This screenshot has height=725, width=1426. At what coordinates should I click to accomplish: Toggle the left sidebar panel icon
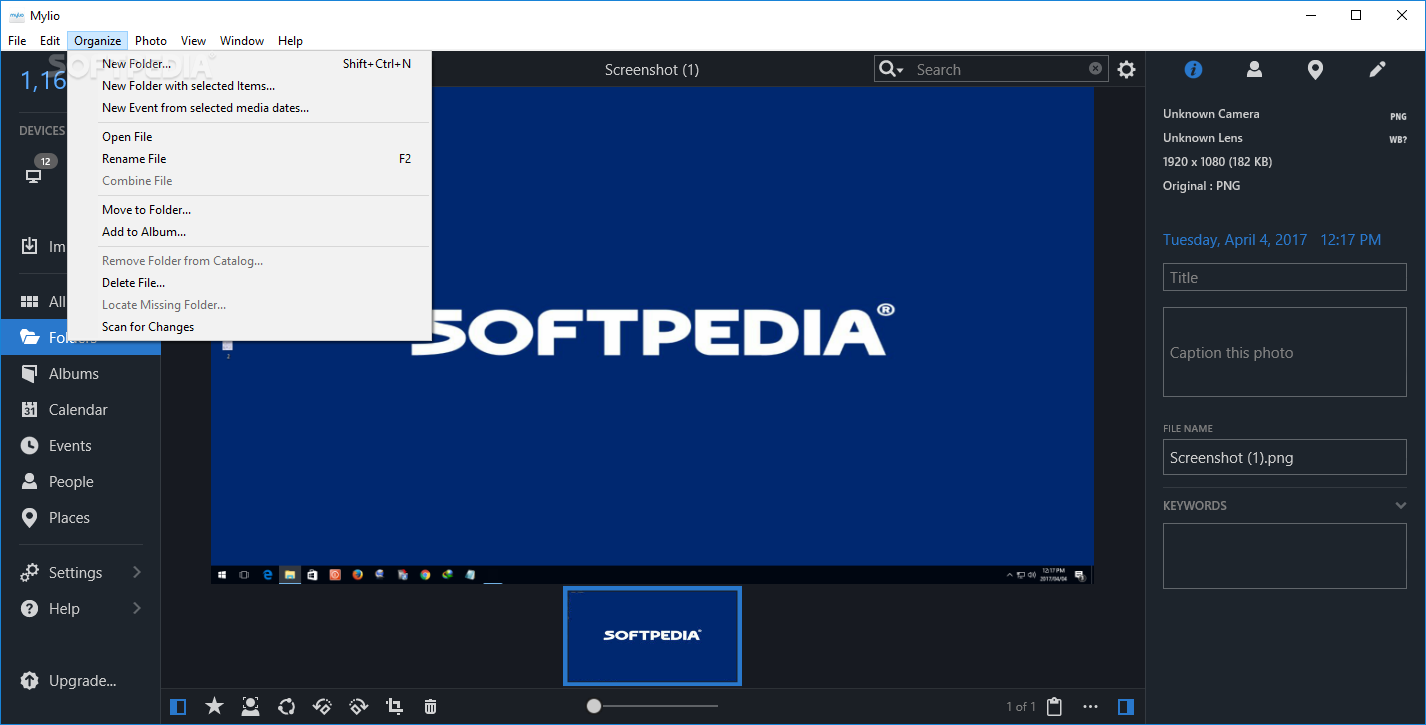pos(178,707)
